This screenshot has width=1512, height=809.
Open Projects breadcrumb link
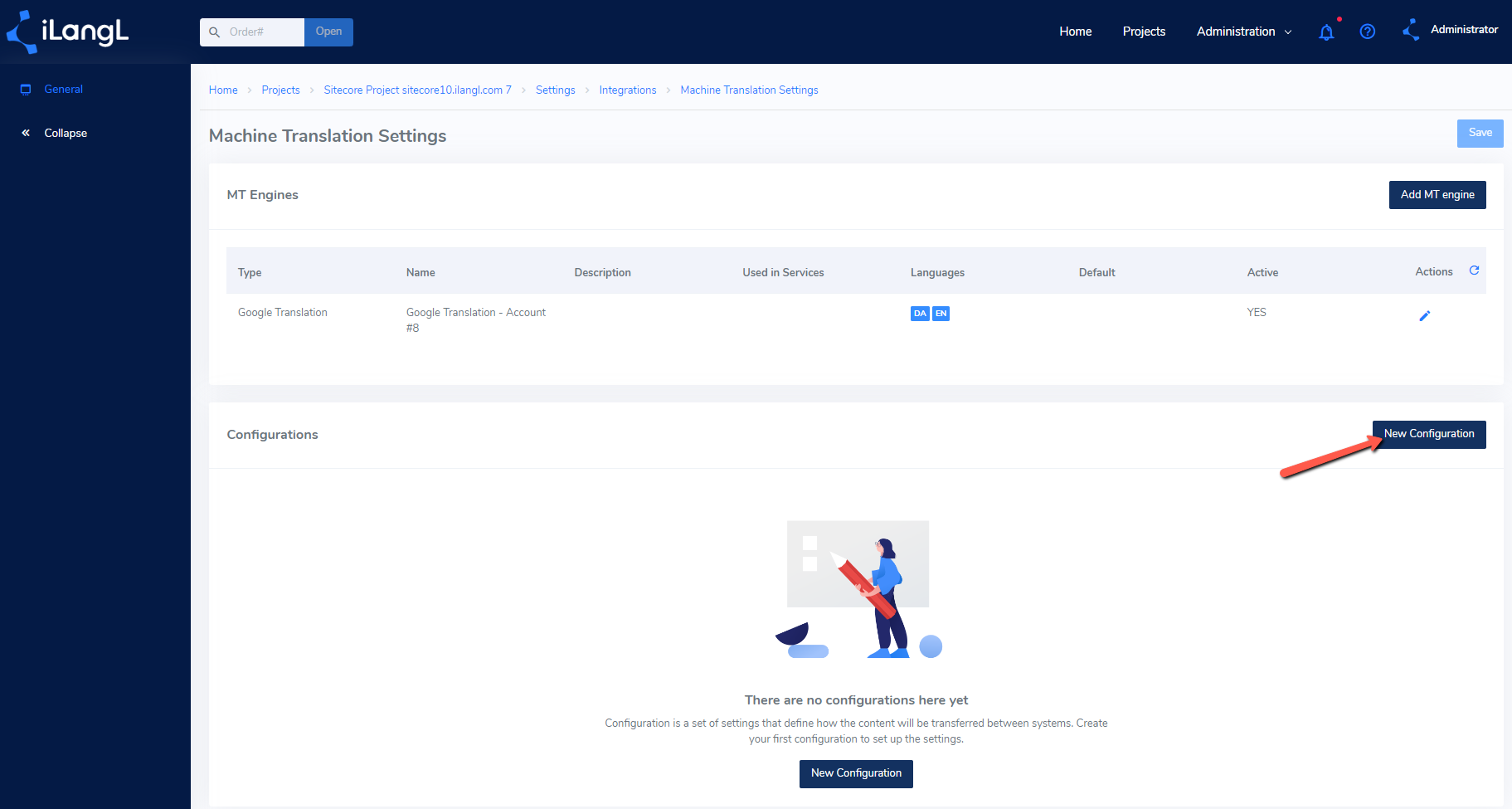[280, 90]
